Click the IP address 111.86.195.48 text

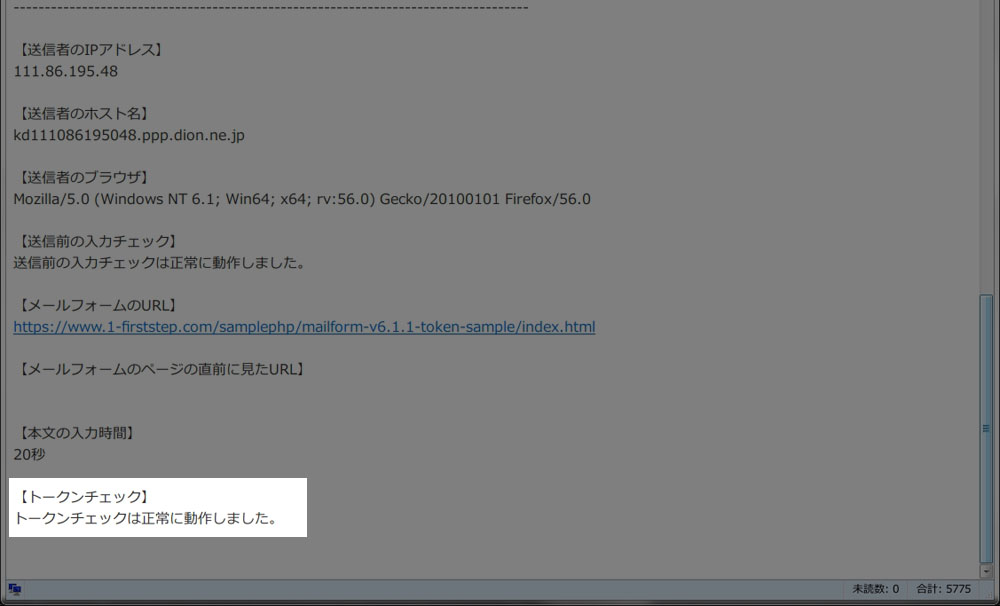click(66, 71)
